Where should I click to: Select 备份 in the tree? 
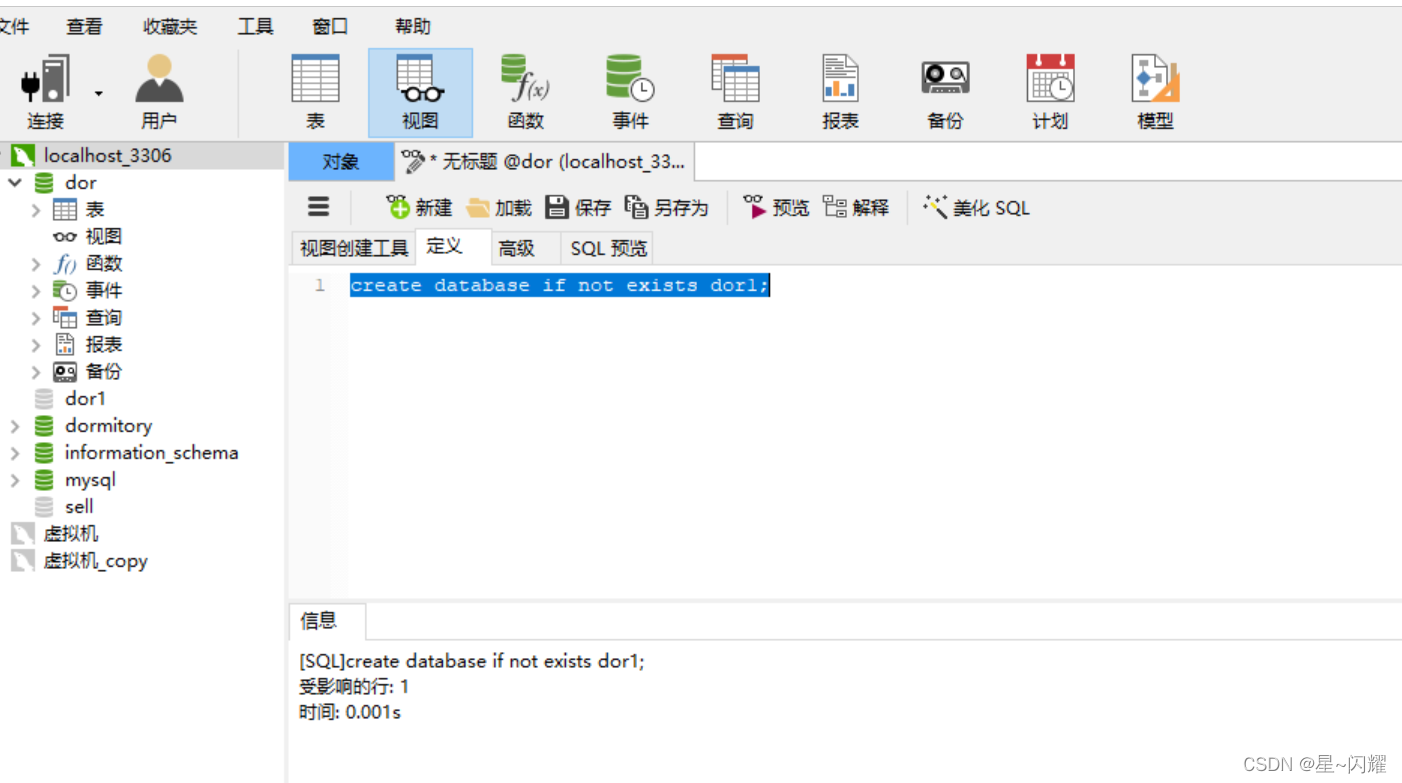(103, 371)
